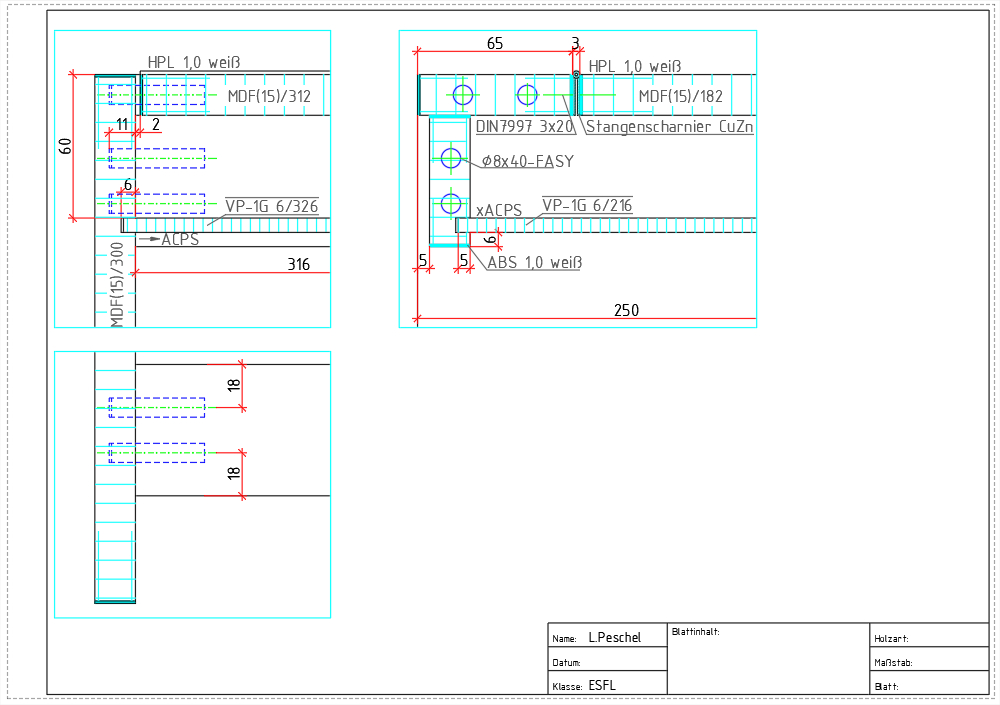Click the Name field containing L.Peschel
Image resolution: width=1000 pixels, height=705 pixels.
point(607,636)
